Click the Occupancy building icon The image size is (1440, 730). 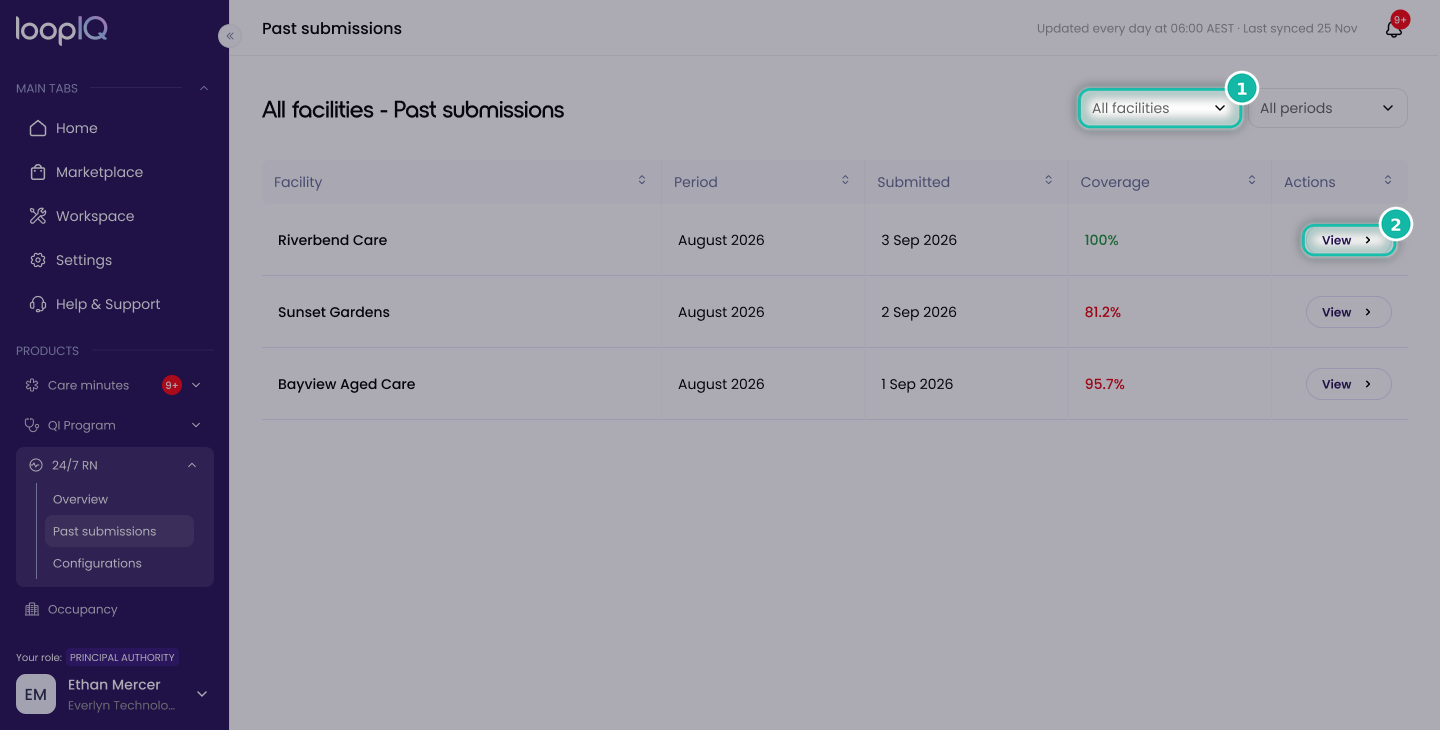32,609
